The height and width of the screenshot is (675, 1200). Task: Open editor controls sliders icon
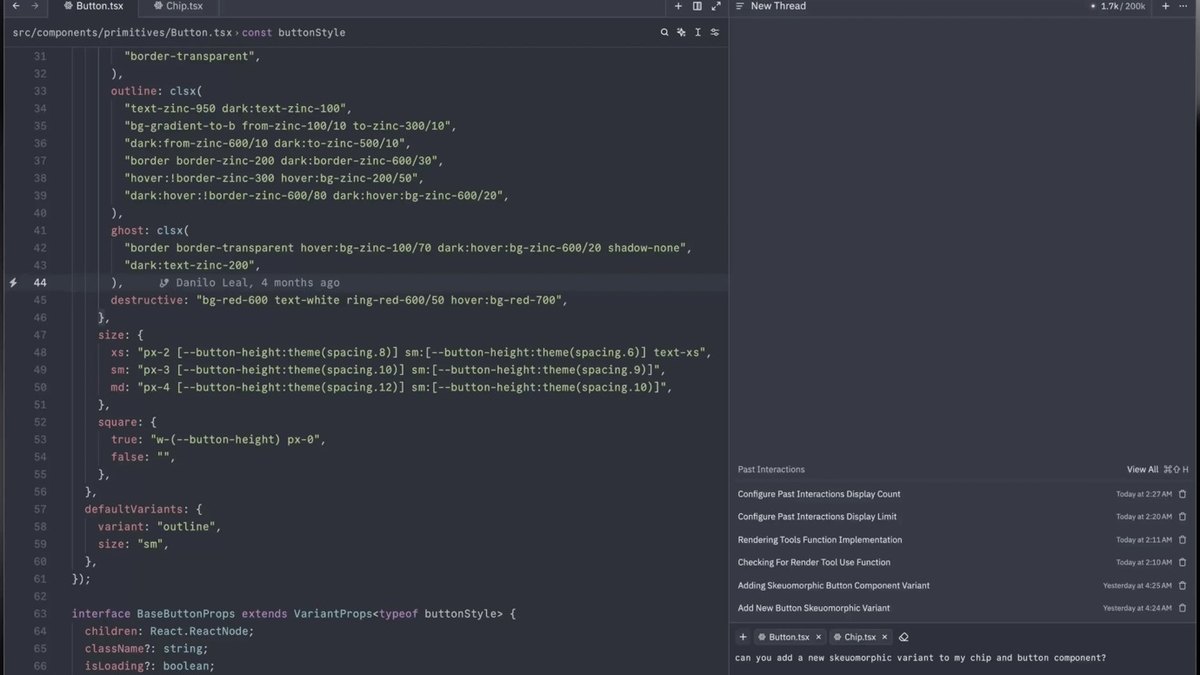pyautogui.click(x=715, y=32)
